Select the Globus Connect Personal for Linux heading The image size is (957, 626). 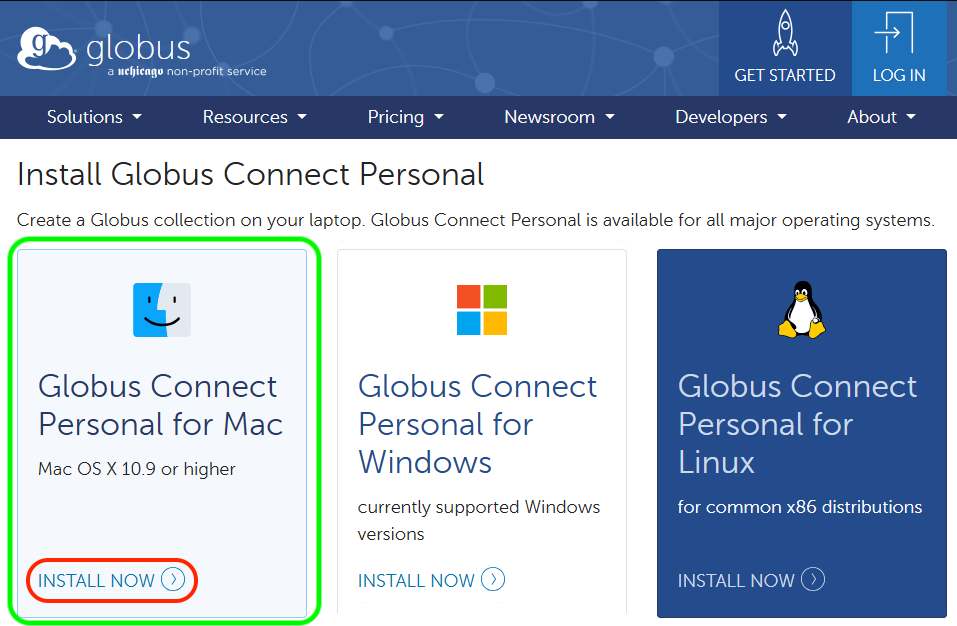[x=797, y=424]
